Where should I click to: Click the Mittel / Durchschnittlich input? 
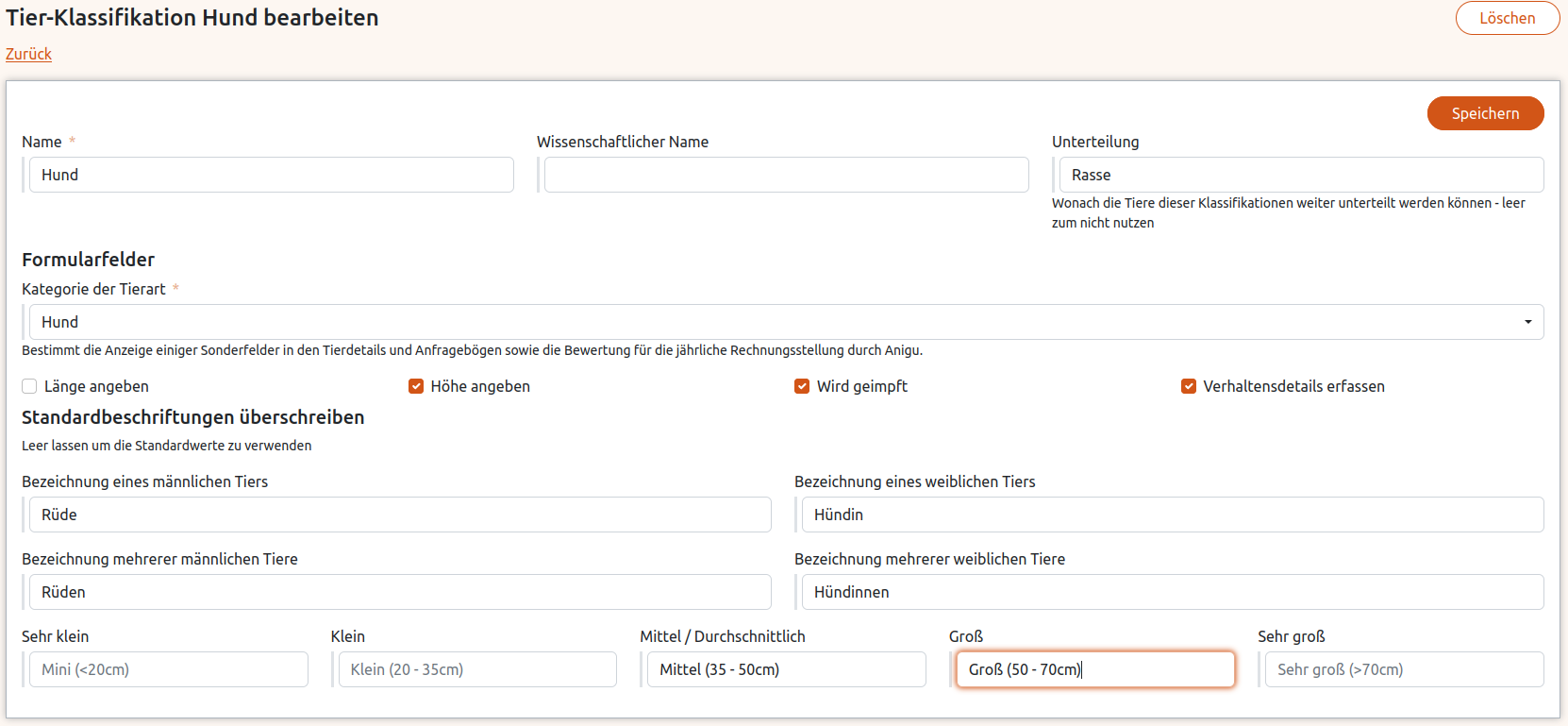(x=786, y=669)
